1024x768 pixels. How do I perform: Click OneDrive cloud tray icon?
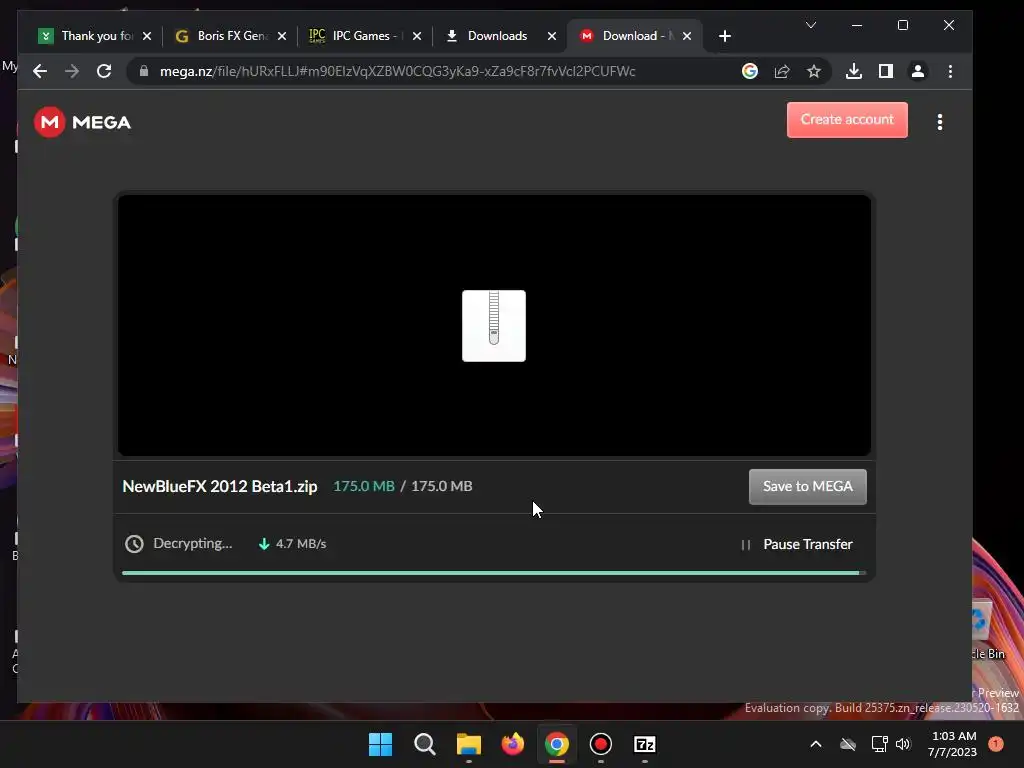click(848, 744)
